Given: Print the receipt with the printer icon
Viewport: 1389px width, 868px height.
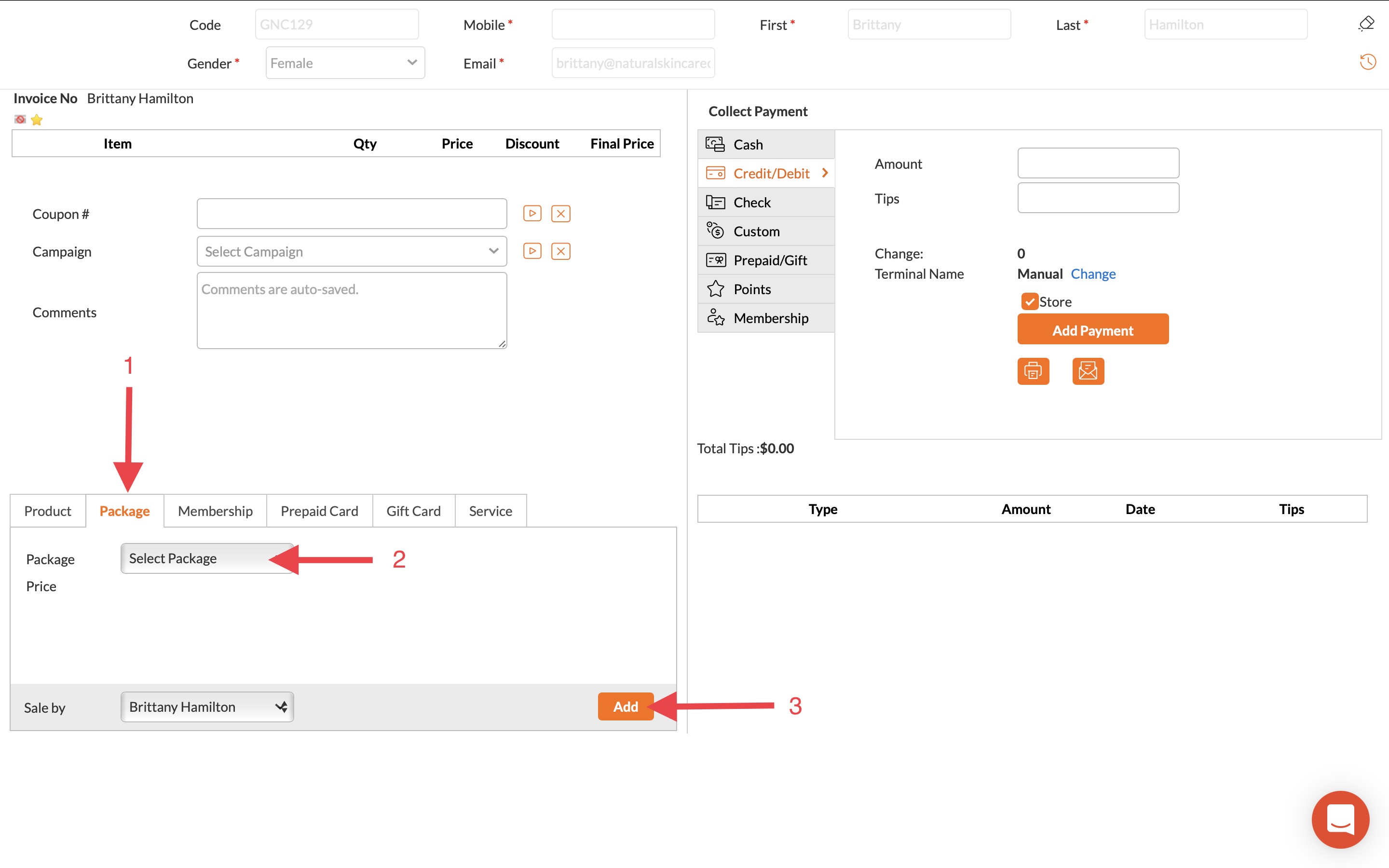Looking at the screenshot, I should [x=1033, y=371].
